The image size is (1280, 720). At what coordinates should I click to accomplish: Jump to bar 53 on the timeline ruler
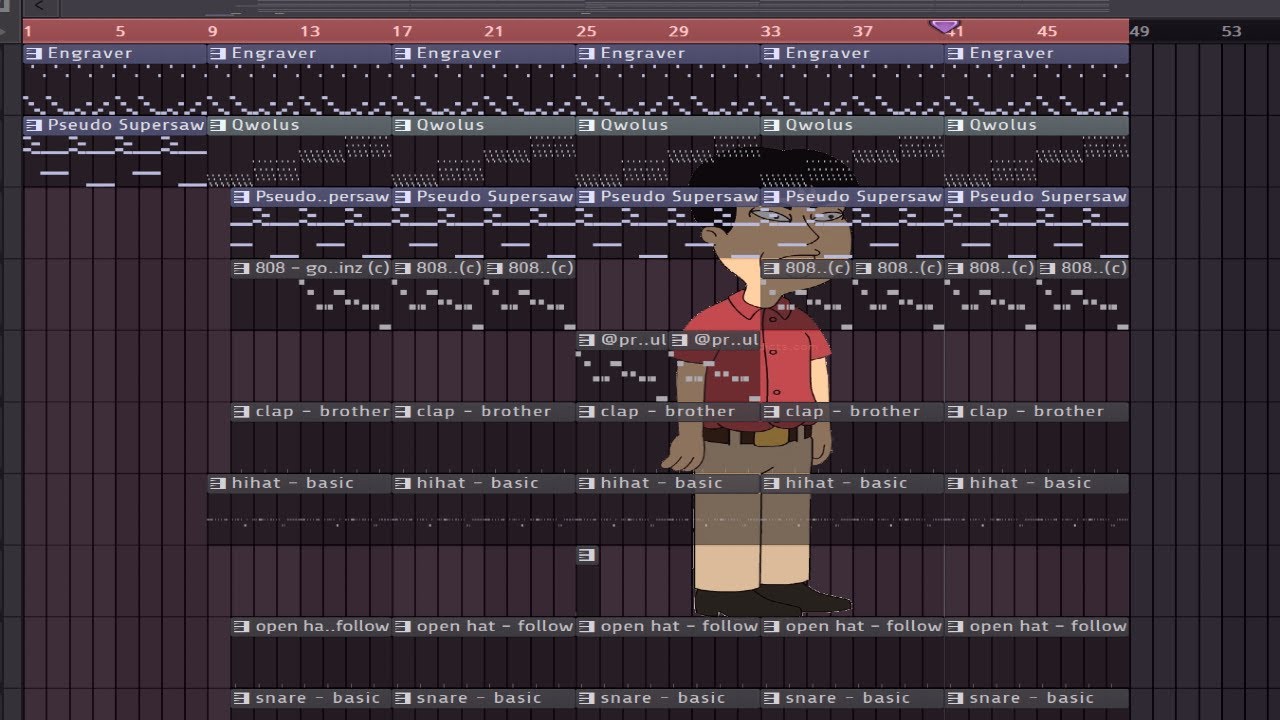click(x=1231, y=31)
